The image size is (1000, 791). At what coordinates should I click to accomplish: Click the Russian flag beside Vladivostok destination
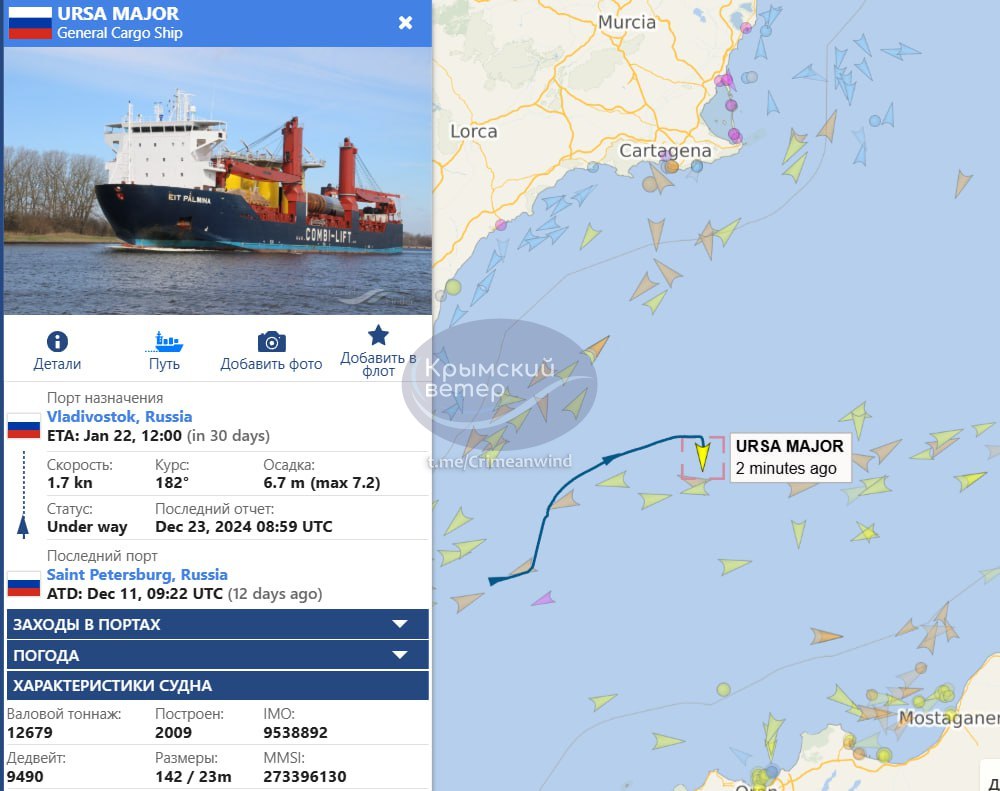pos(24,426)
